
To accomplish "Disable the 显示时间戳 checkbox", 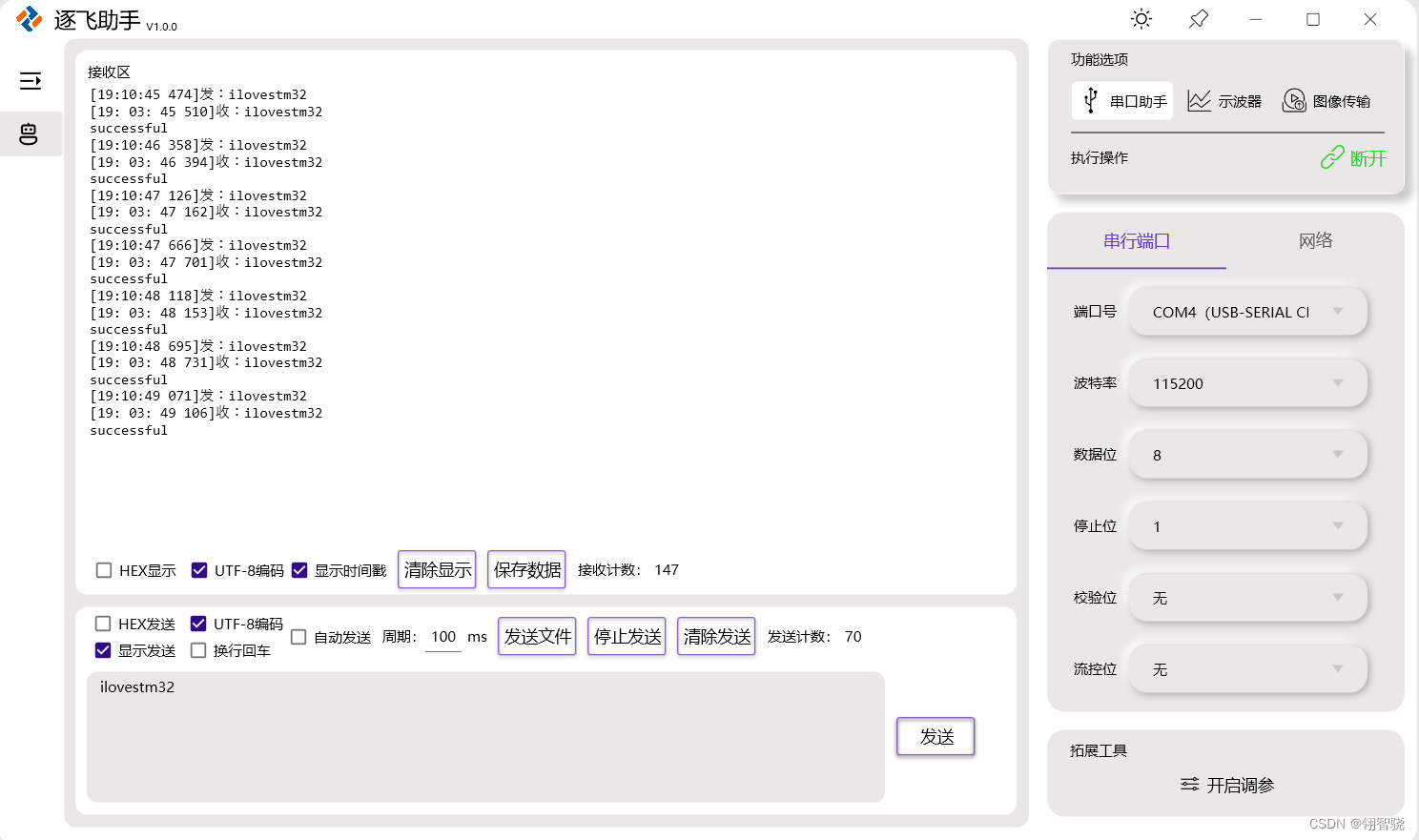I will tap(299, 570).
